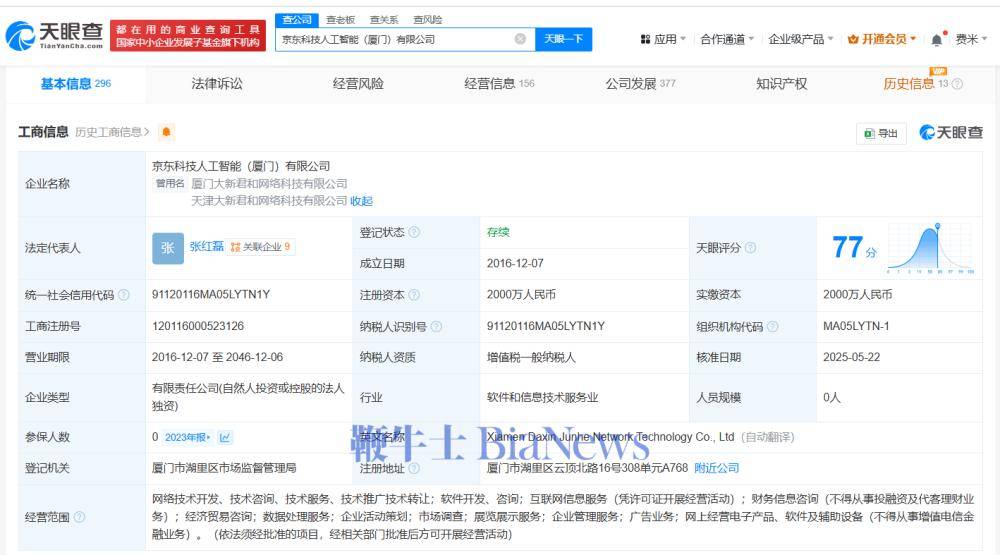Switch to the 知识产权 tab

coord(781,84)
